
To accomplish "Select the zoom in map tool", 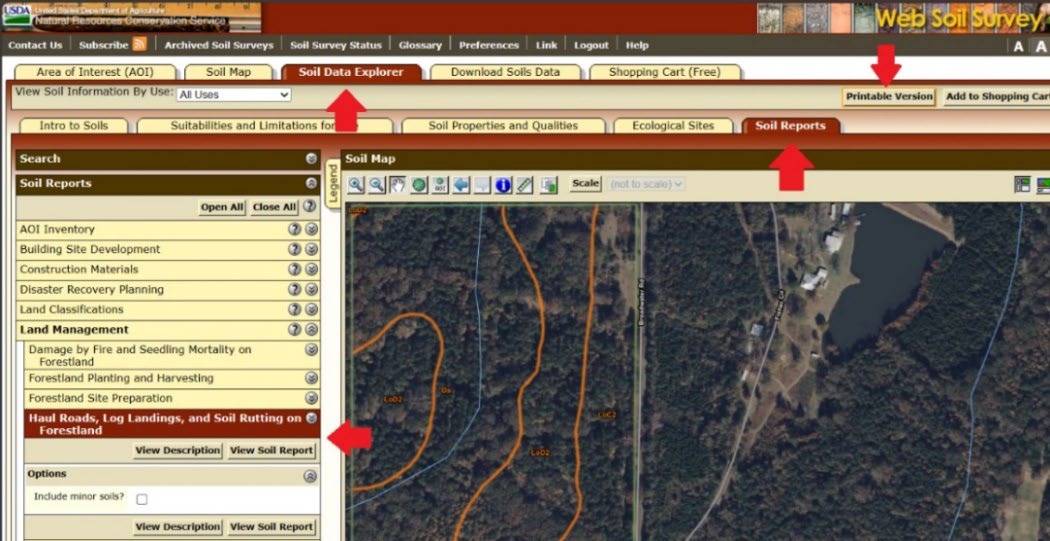I will pyautogui.click(x=356, y=185).
